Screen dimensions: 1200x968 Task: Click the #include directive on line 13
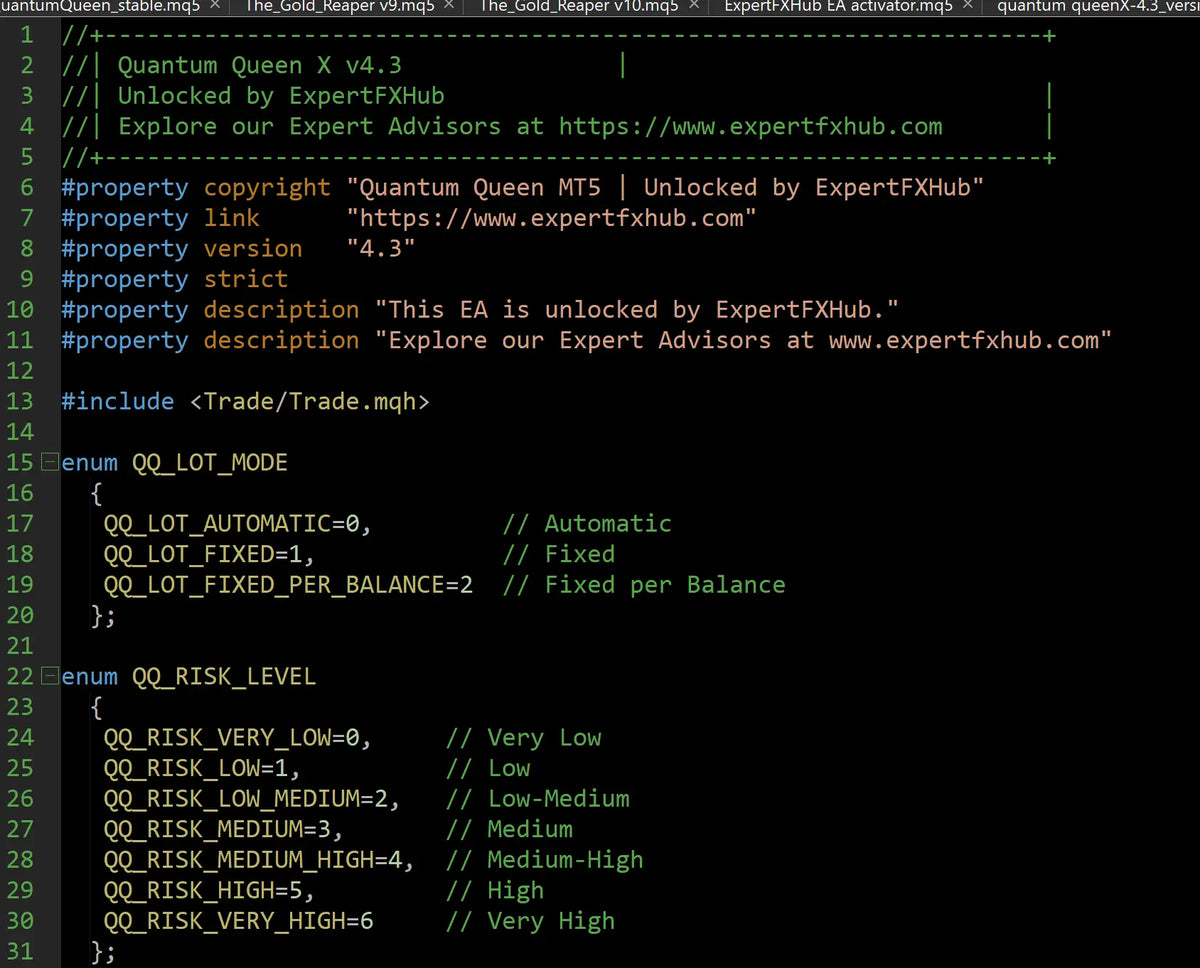click(x=117, y=402)
